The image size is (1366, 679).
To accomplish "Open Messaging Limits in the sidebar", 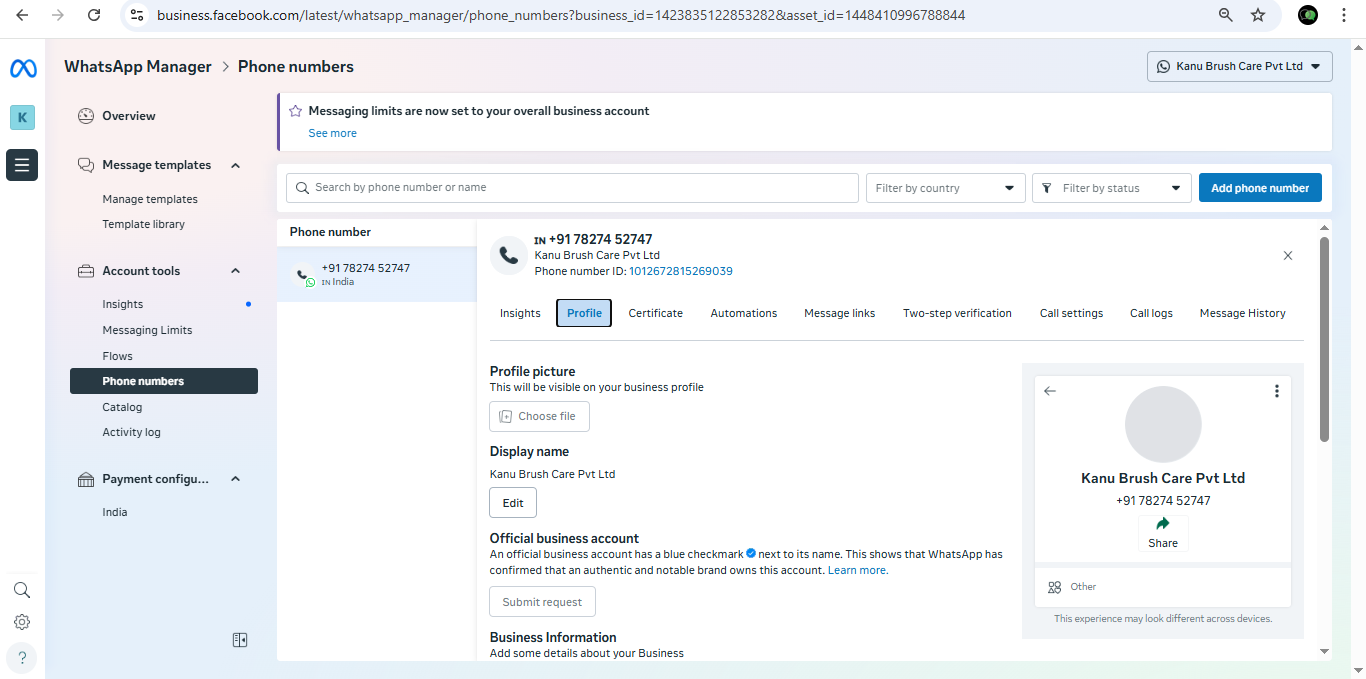I will pos(147,330).
